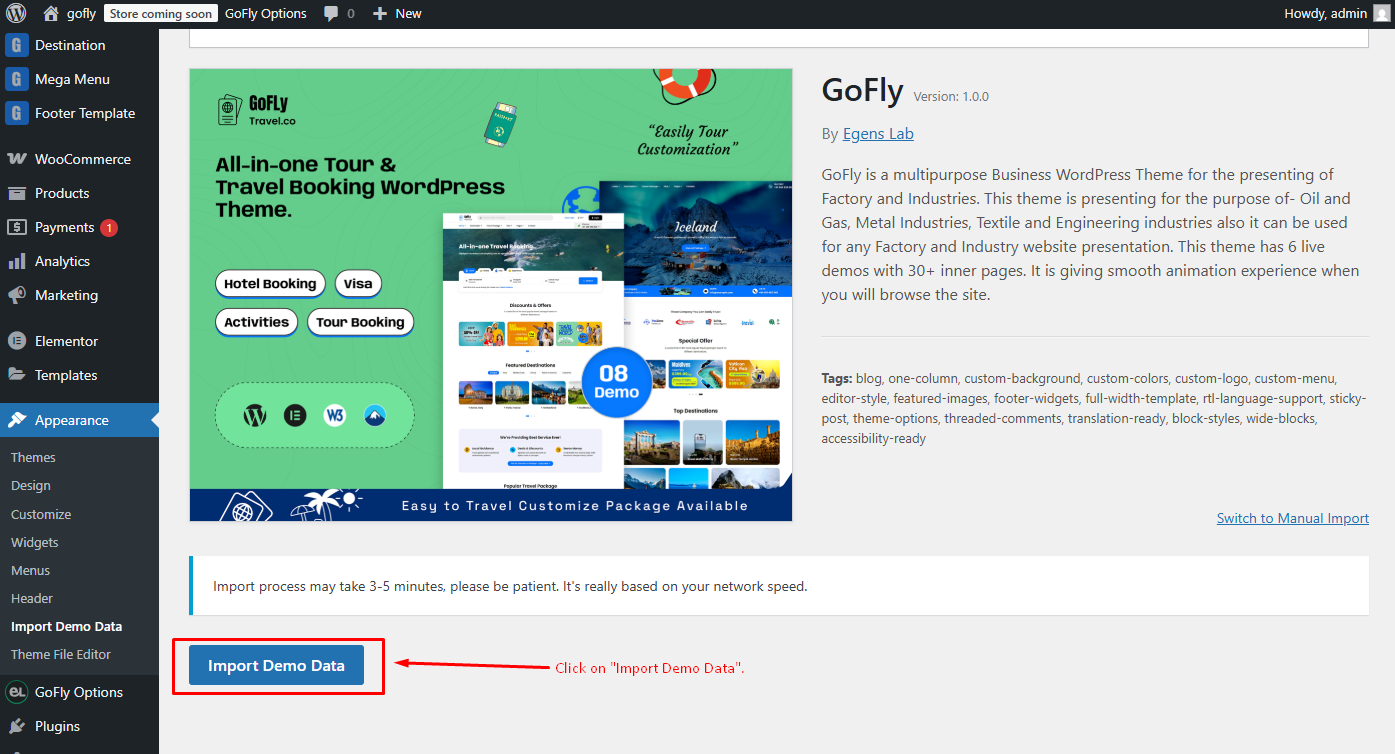This screenshot has width=1395, height=754.
Task: Open the gofly site name link
Action: [x=81, y=13]
